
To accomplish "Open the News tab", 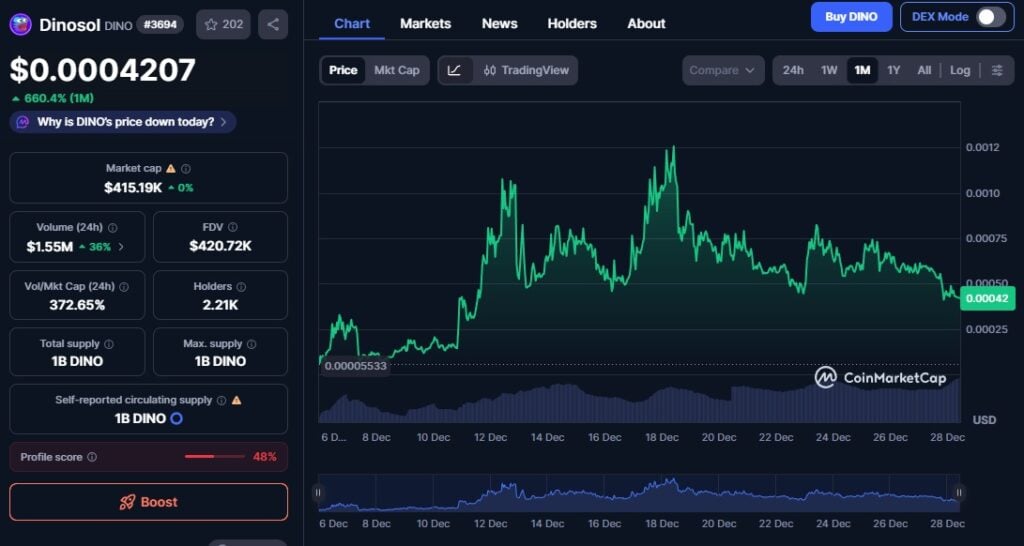I will coord(500,24).
